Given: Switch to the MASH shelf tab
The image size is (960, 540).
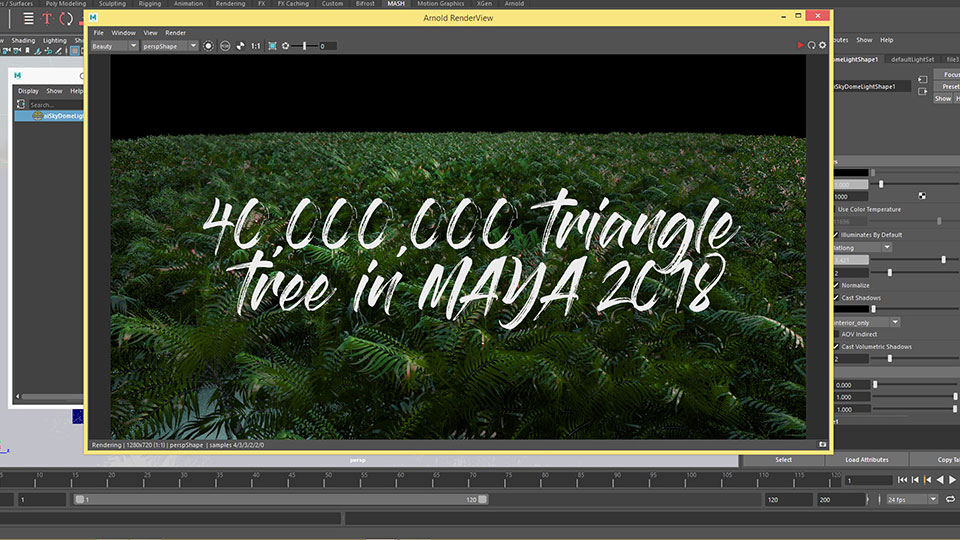Looking at the screenshot, I should point(396,4).
